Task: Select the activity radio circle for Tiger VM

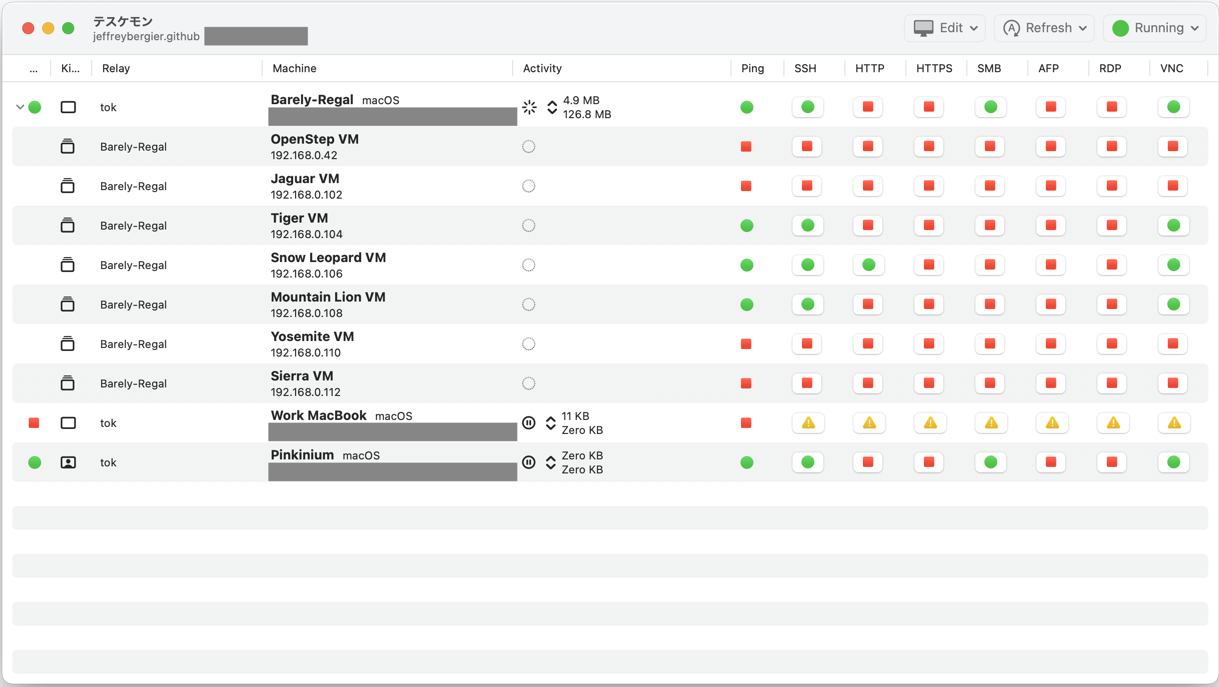Action: [529, 226]
